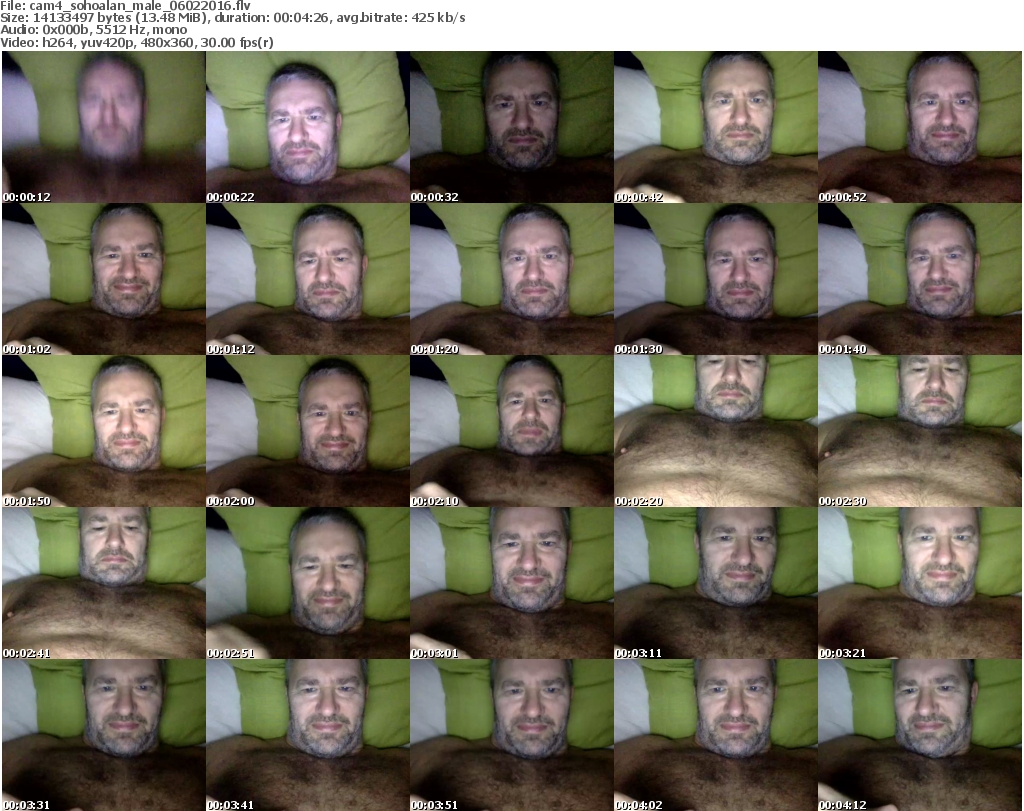Viewport: 1024px width, 811px height.
Task: View the frame labeled 00:03:41
Action: [308, 735]
